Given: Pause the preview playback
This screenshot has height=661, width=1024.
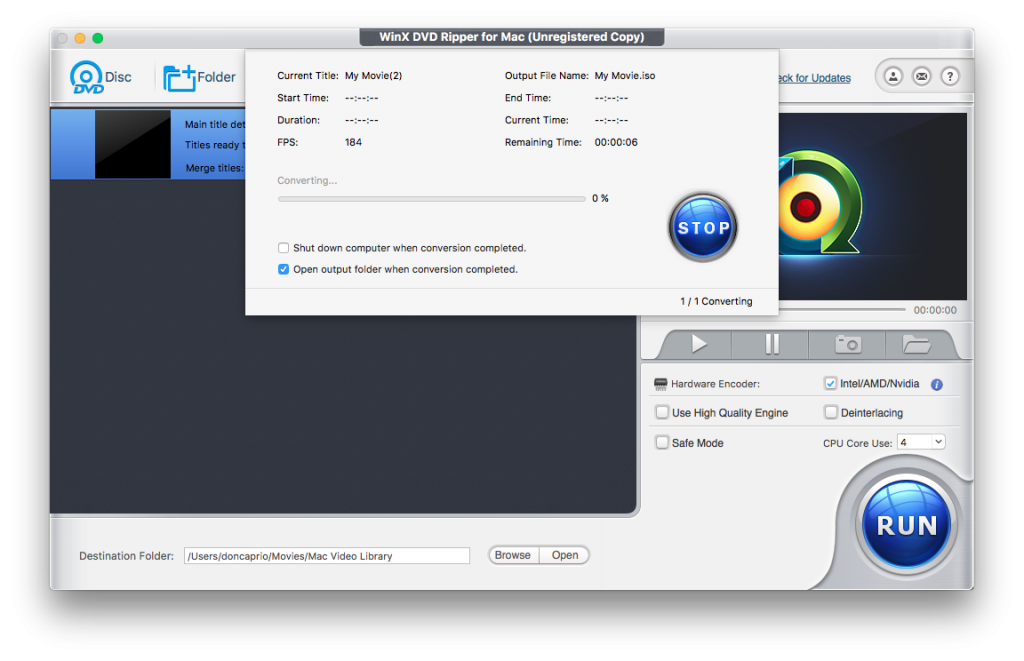Looking at the screenshot, I should coord(771,344).
